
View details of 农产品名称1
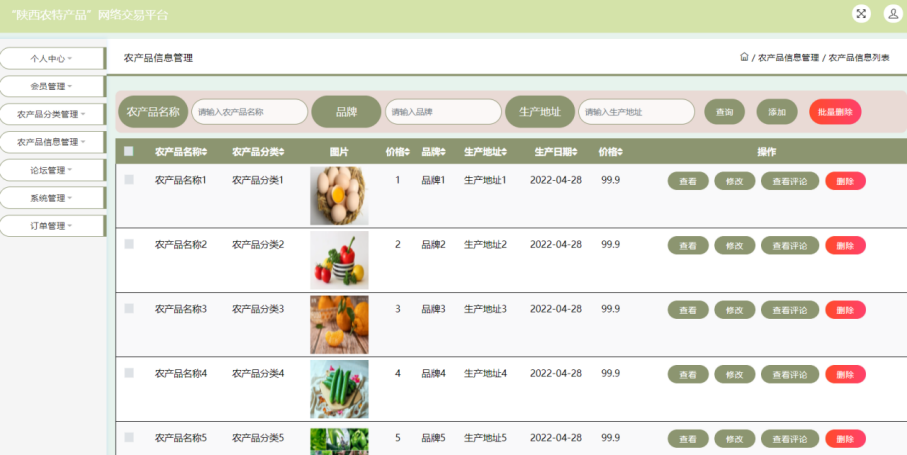[x=688, y=181]
